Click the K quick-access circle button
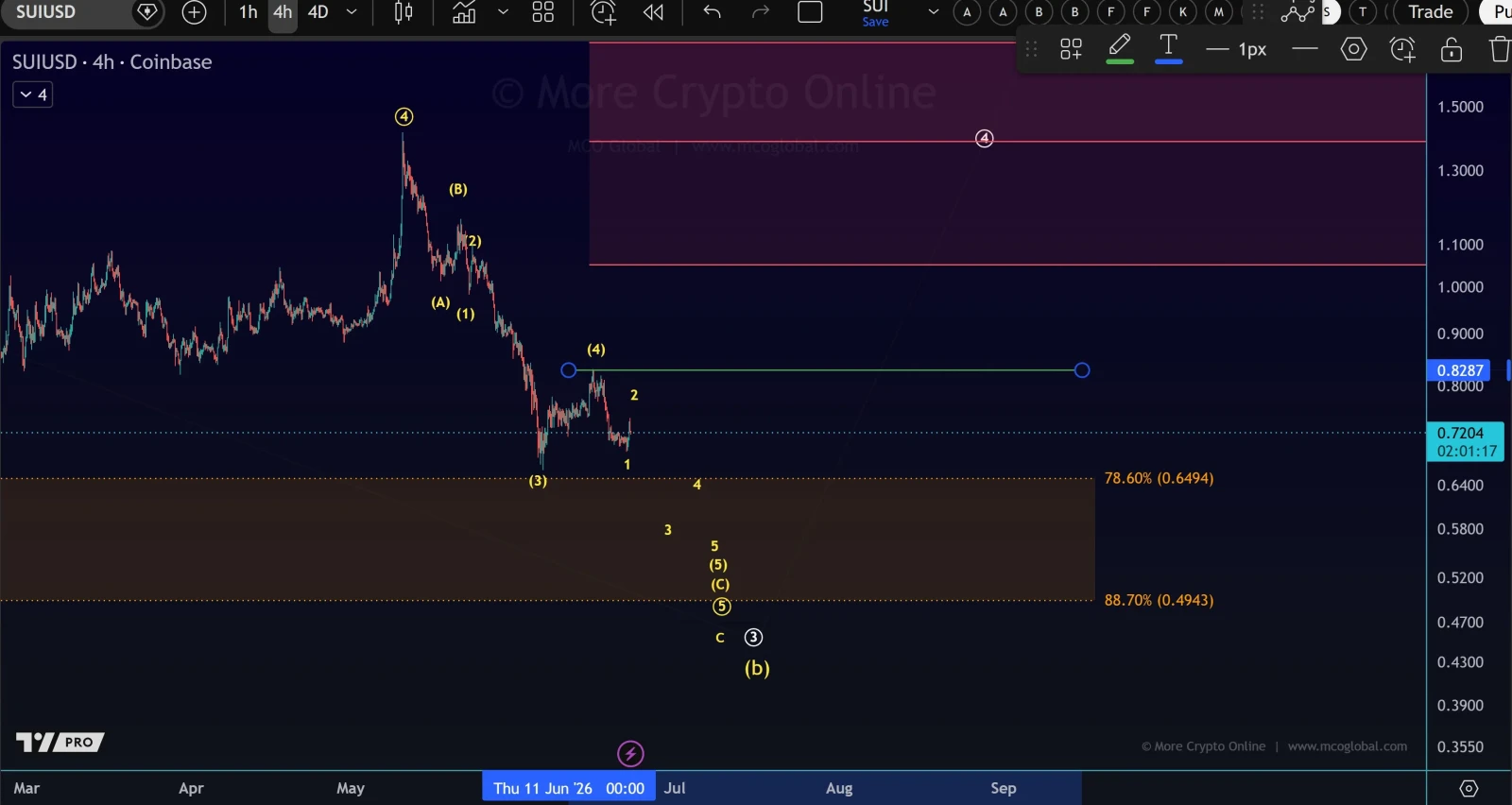The height and width of the screenshot is (805, 1512). tap(1182, 12)
